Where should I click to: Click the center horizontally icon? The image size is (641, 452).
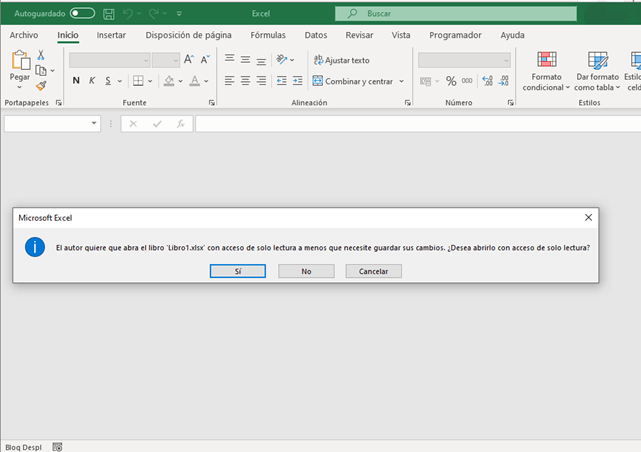(x=245, y=81)
